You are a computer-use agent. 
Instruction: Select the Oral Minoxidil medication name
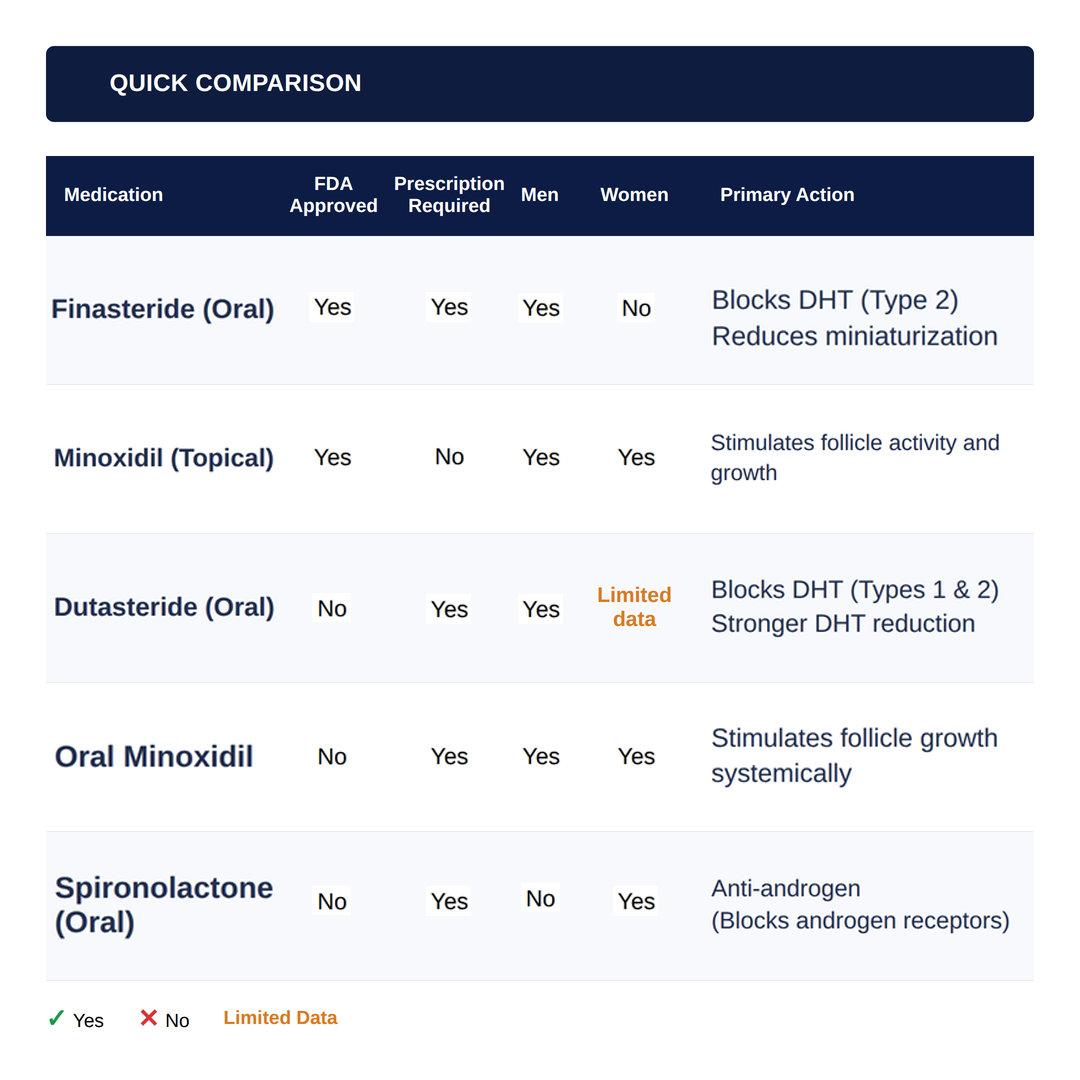point(154,756)
